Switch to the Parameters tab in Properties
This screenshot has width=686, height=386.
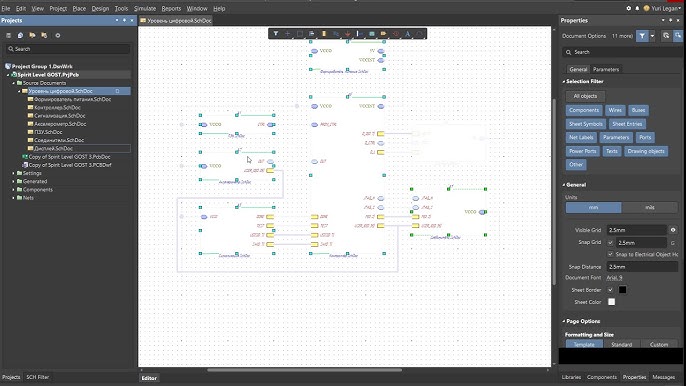(x=606, y=69)
